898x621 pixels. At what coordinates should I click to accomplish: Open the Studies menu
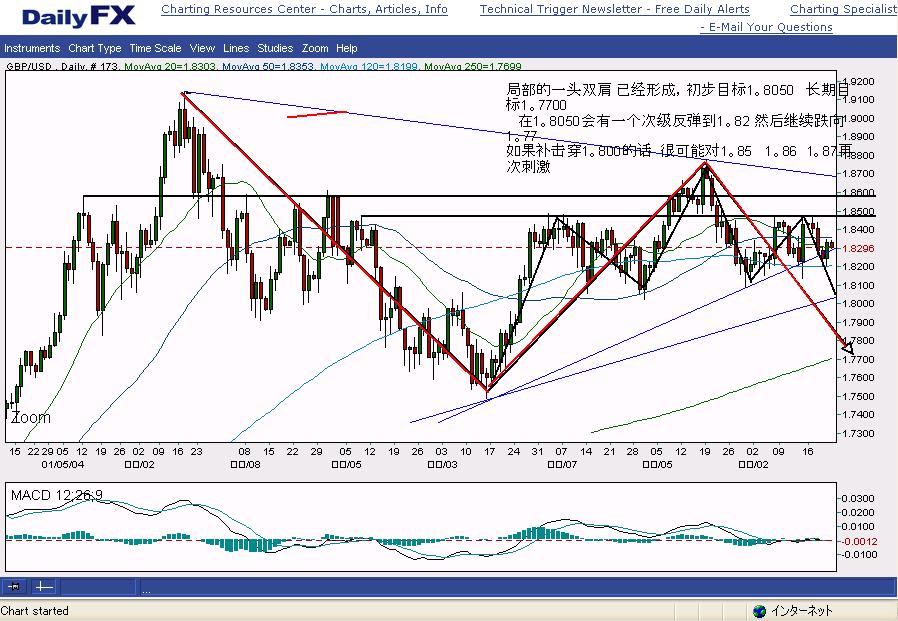coord(275,48)
